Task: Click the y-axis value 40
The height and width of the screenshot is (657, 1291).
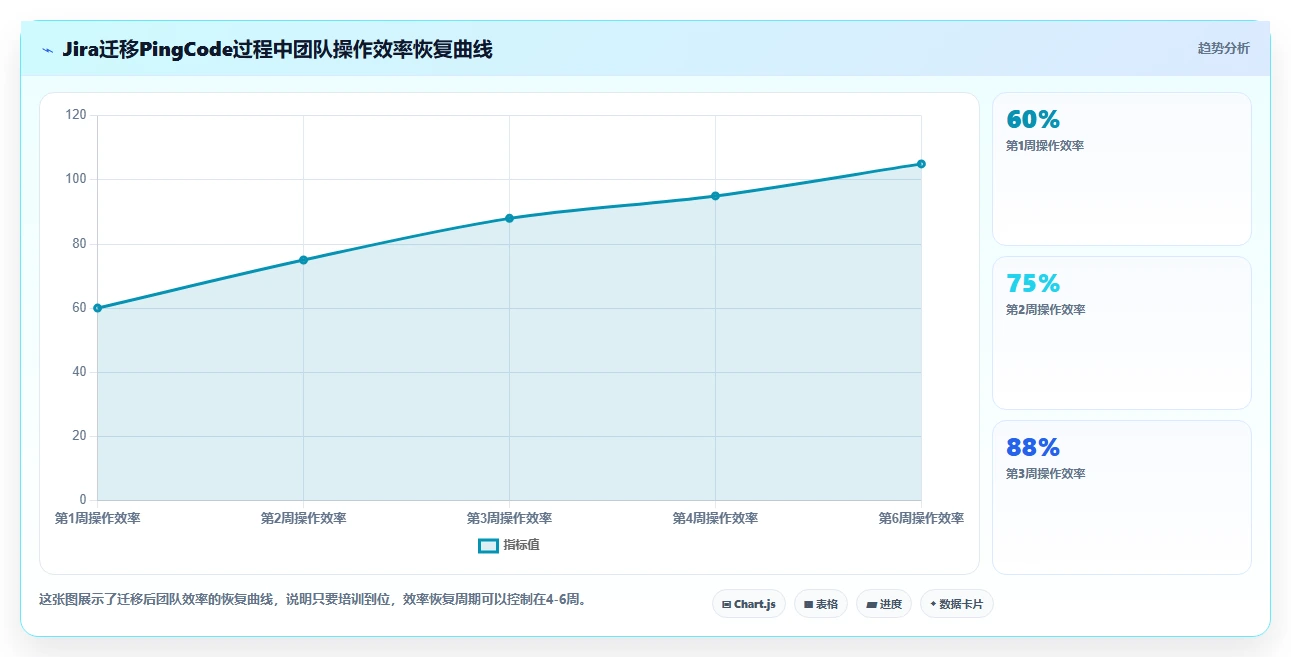Action: click(x=80, y=372)
